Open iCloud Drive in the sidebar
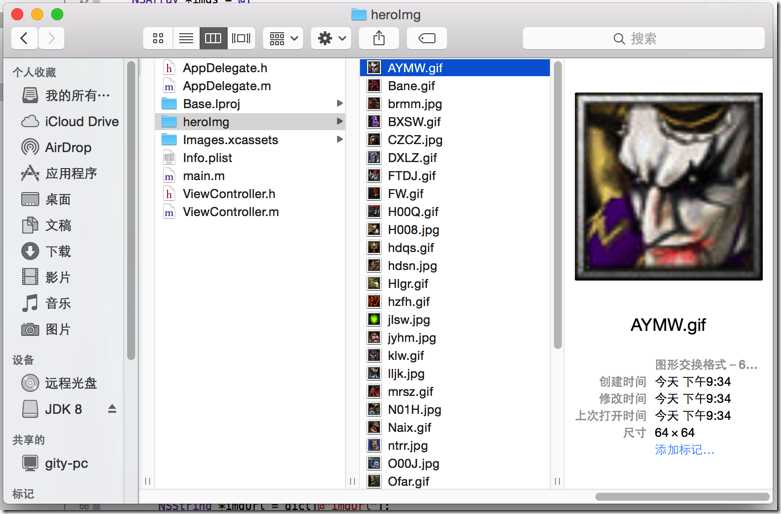The width and height of the screenshot is (781, 514). 70,122
